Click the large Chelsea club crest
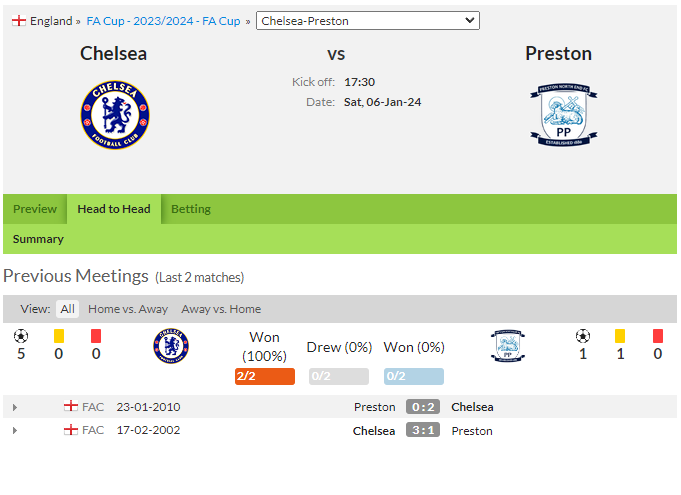681x495 pixels. (x=115, y=115)
